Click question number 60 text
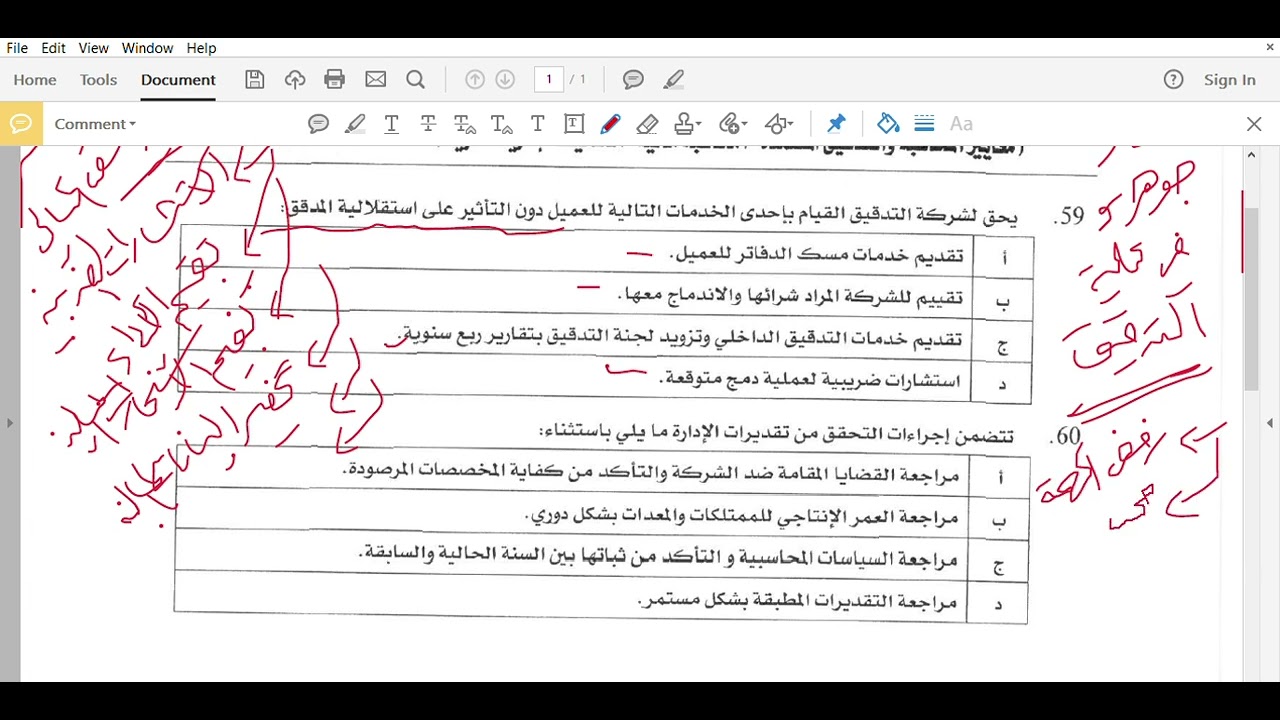 (1066, 437)
